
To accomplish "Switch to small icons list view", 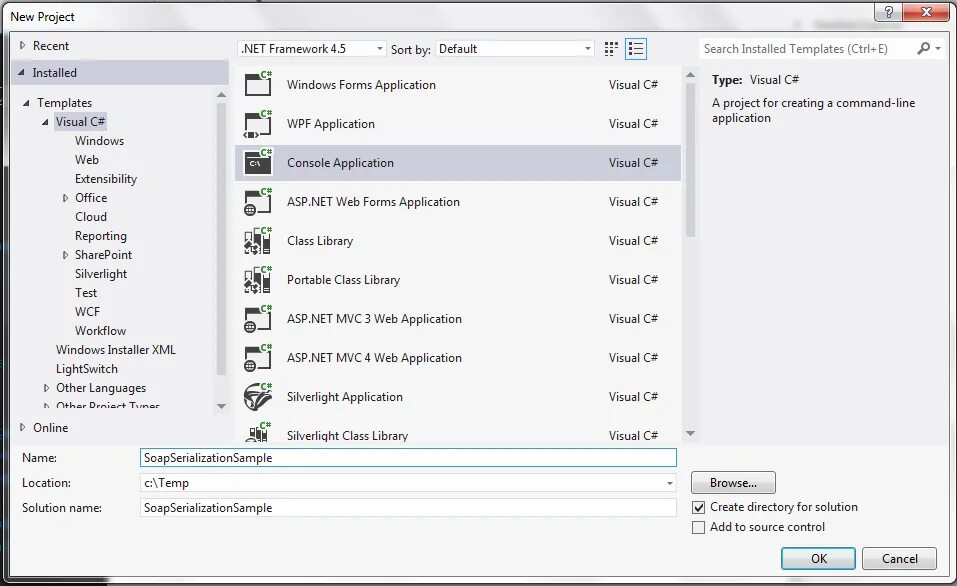I will [636, 49].
